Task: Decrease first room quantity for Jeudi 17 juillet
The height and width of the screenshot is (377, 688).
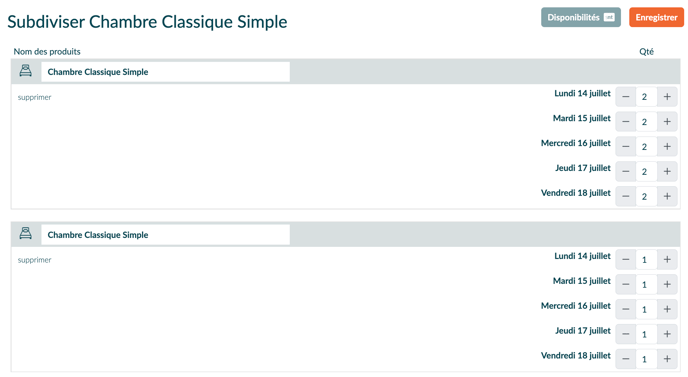Action: coord(626,172)
